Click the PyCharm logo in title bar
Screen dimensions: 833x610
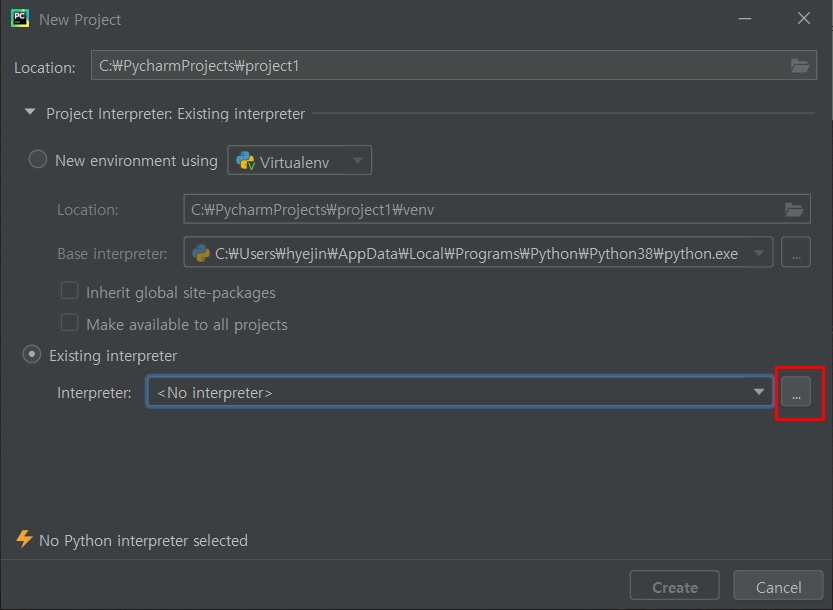pos(20,19)
